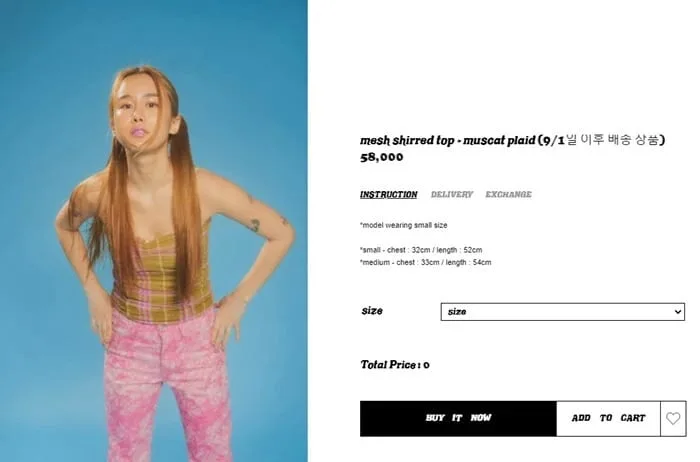Open the EXCHANGE tab

(x=508, y=195)
